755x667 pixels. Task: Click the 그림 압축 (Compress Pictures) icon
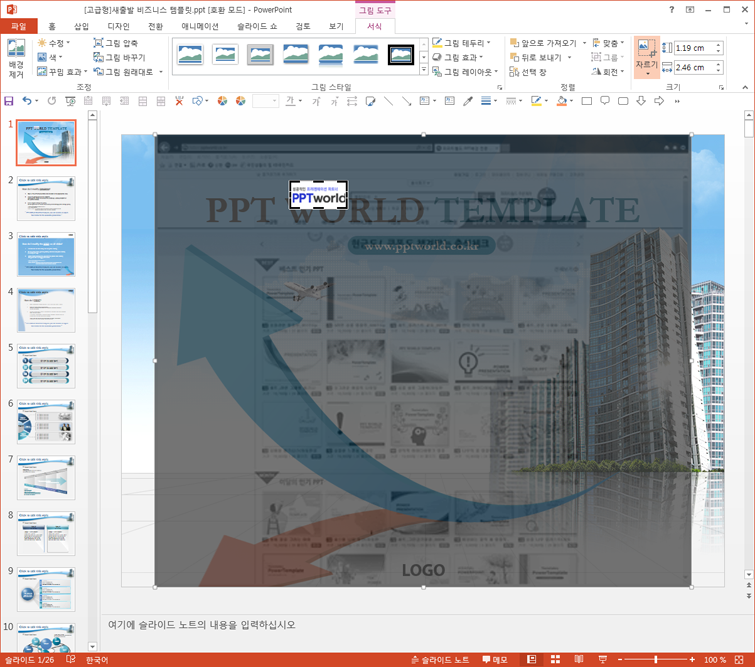98,43
